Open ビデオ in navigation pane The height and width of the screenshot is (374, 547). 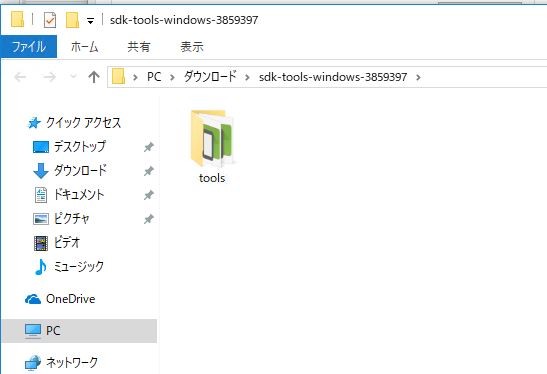coord(67,242)
